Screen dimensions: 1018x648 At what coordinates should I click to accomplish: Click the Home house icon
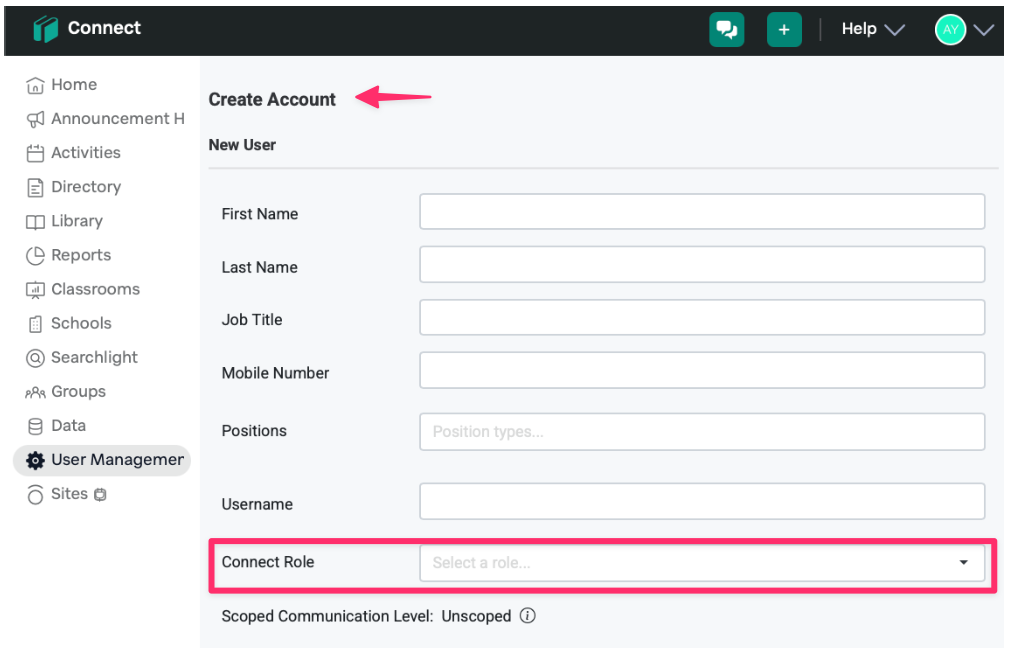point(35,86)
